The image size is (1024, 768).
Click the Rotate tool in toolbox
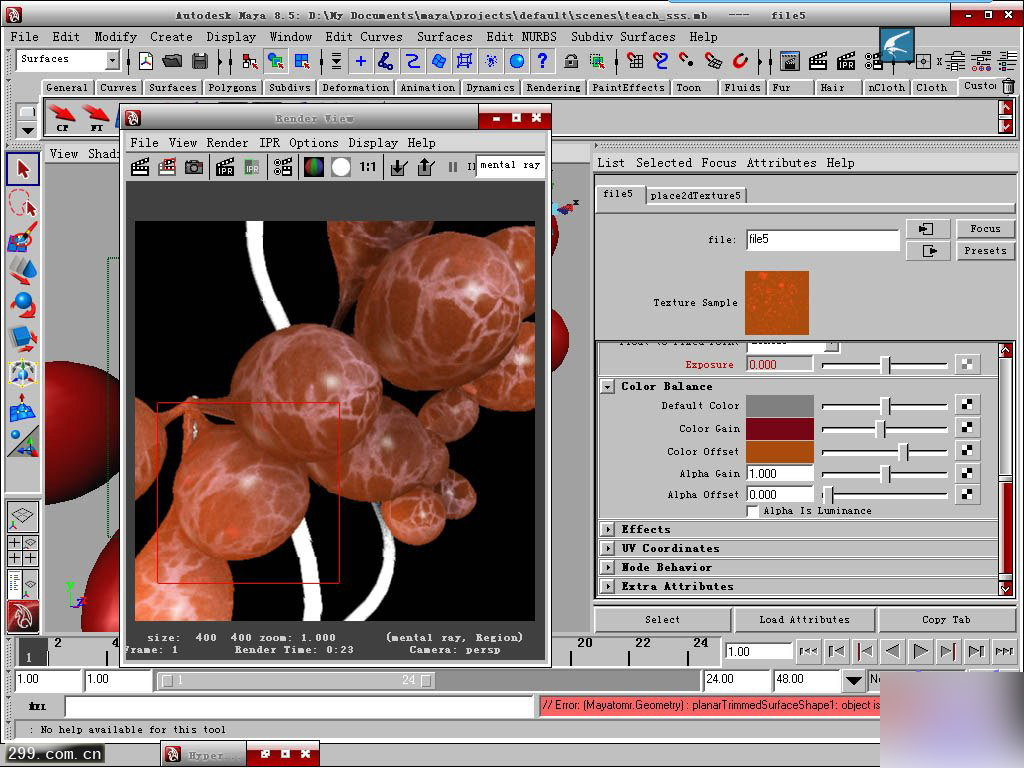click(22, 304)
